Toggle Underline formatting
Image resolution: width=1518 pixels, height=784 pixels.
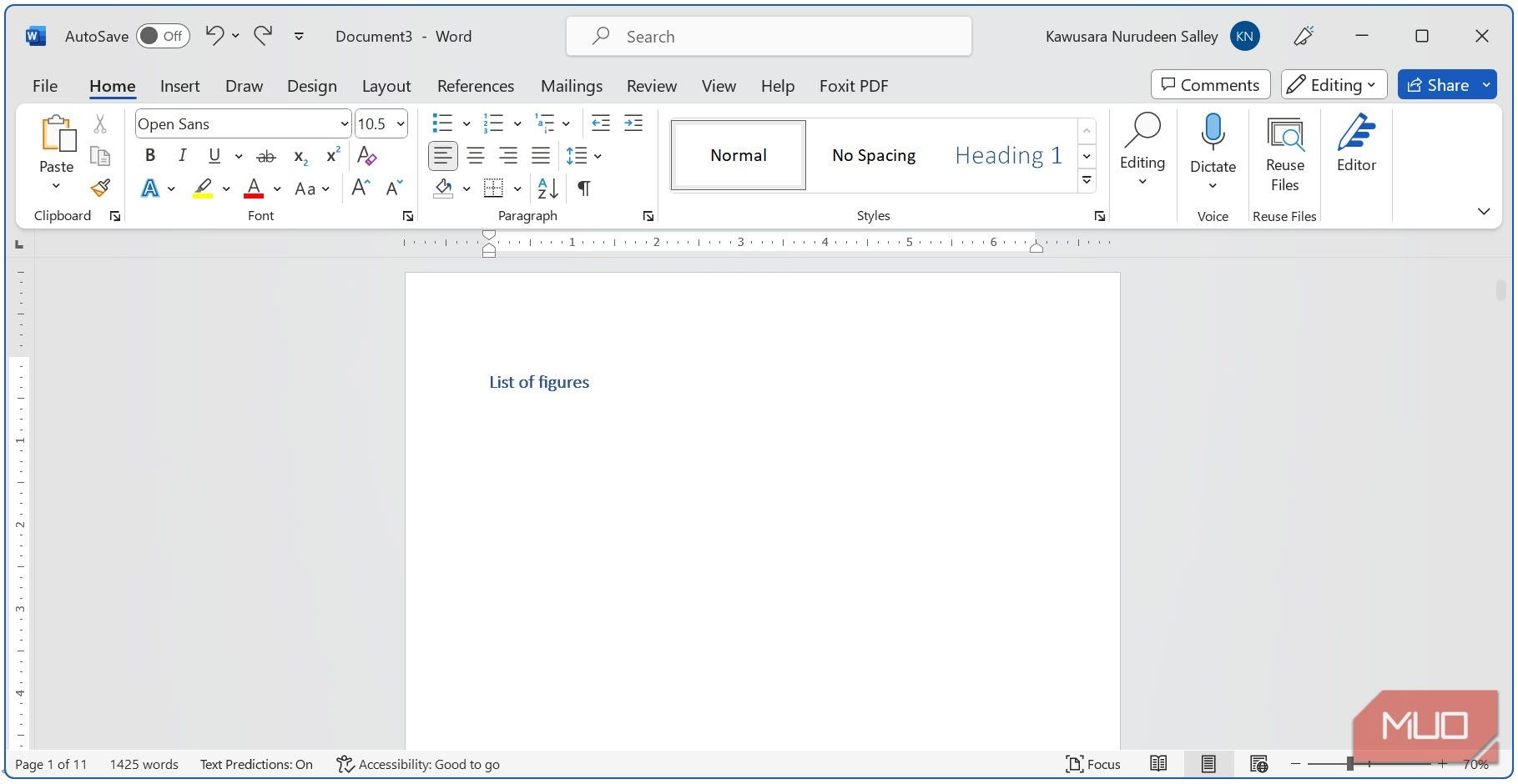(x=214, y=155)
